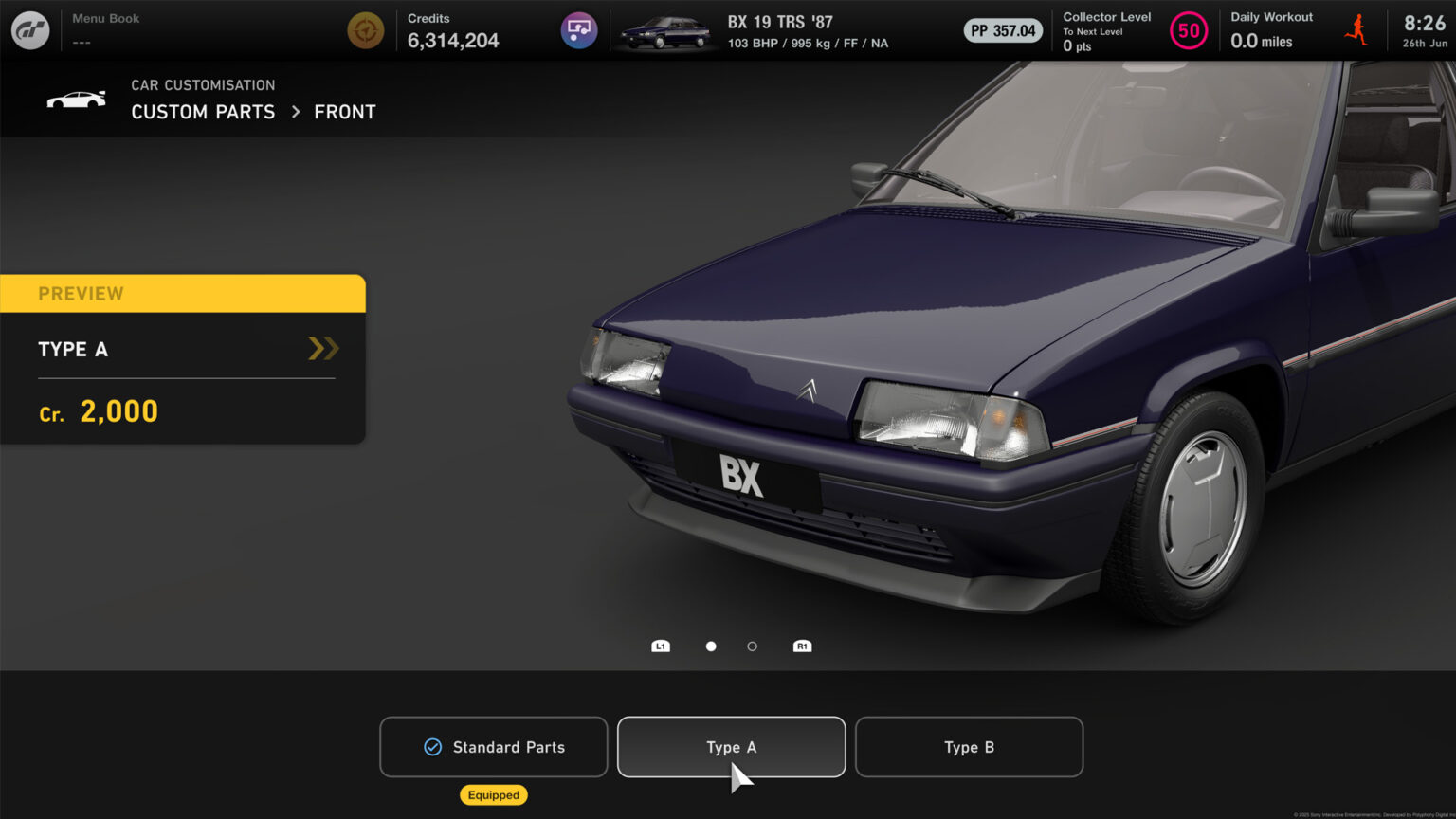Click the empty pagination dot below the car
This screenshot has height=819, width=1456.
point(752,646)
